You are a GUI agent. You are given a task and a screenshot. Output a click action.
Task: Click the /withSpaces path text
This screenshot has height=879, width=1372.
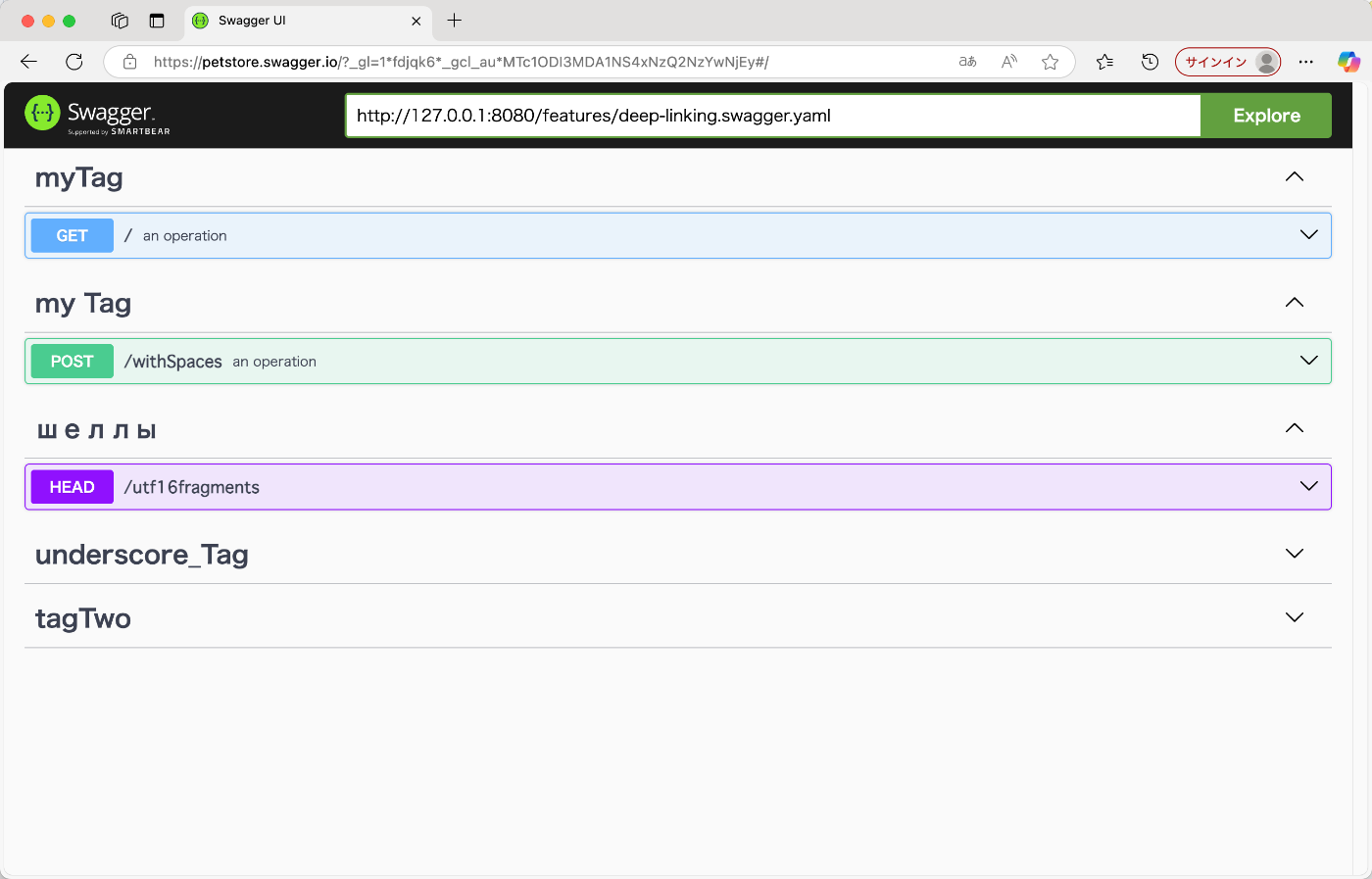tap(173, 362)
